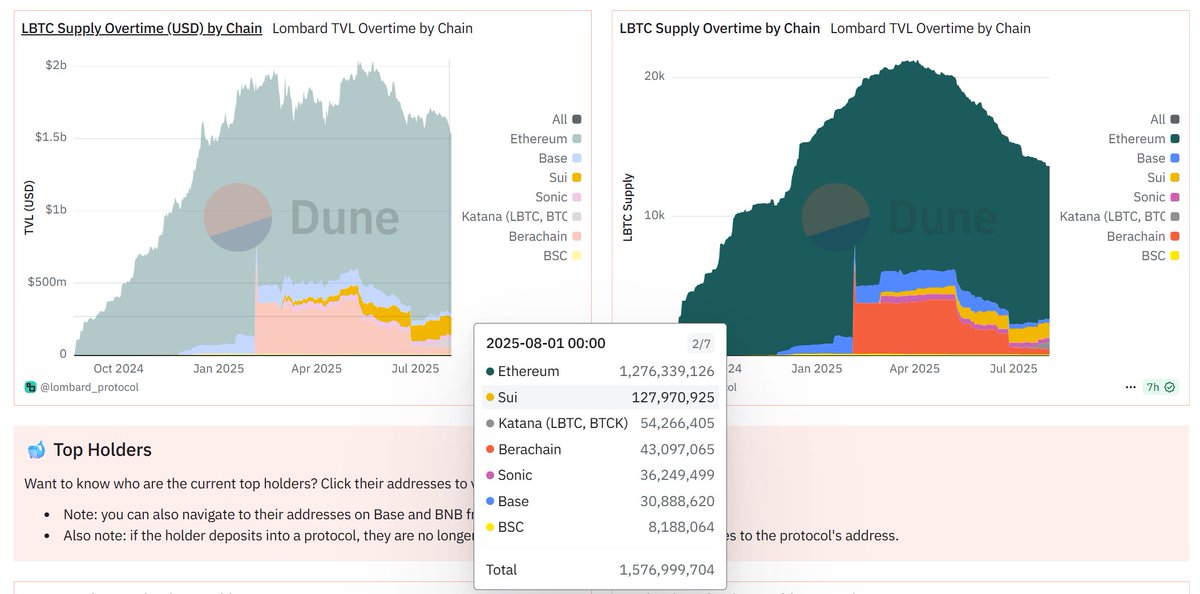Click the yellow BSC swatch in the right legend

point(1176,256)
